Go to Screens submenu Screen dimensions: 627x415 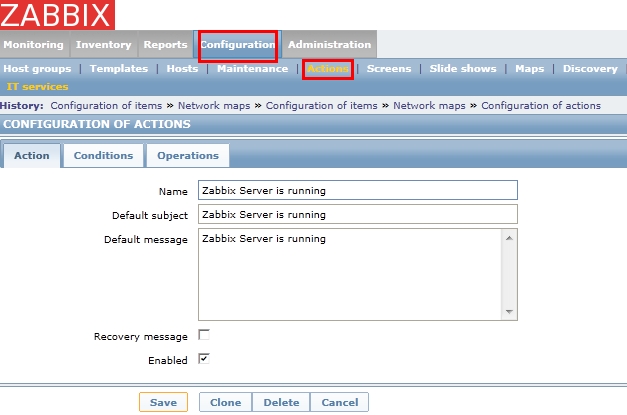pos(389,68)
